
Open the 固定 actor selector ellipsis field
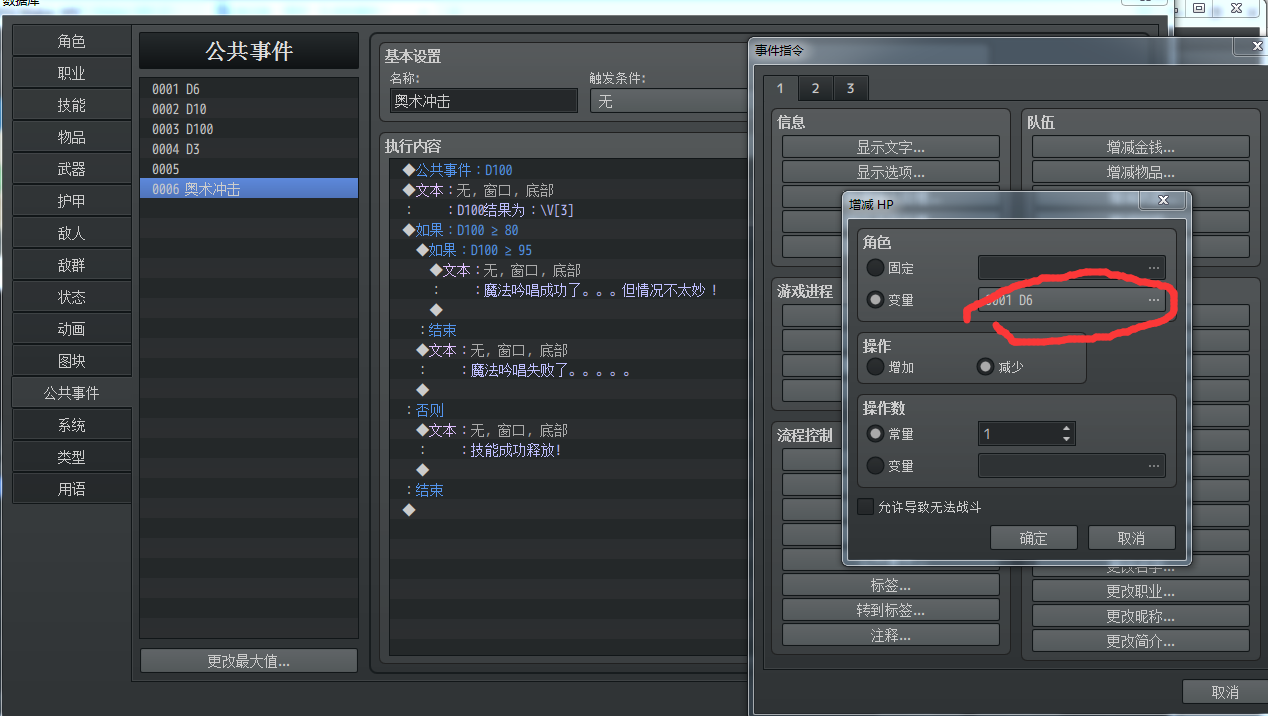[1071, 268]
